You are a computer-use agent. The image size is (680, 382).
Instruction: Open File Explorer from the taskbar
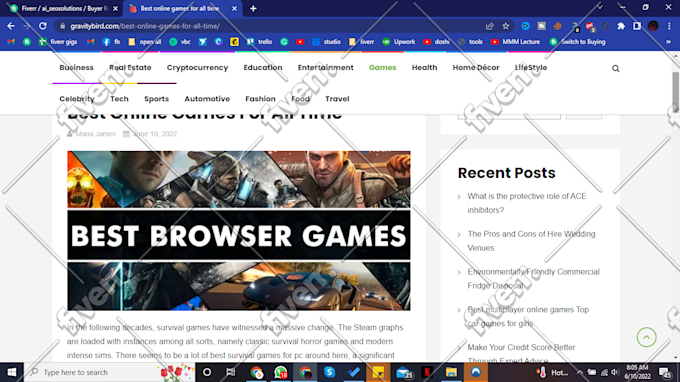(x=451, y=372)
